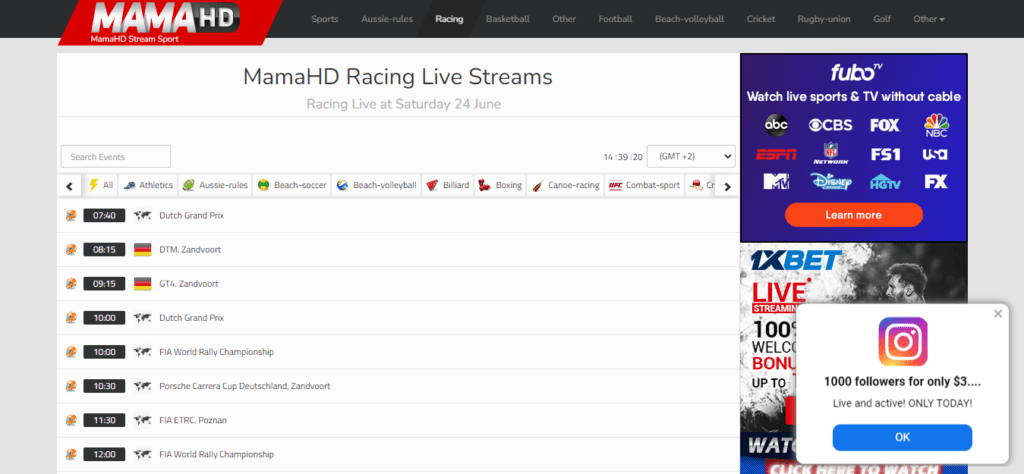1024x474 pixels.
Task: Click the 11:30 time badge
Action: [x=104, y=420]
